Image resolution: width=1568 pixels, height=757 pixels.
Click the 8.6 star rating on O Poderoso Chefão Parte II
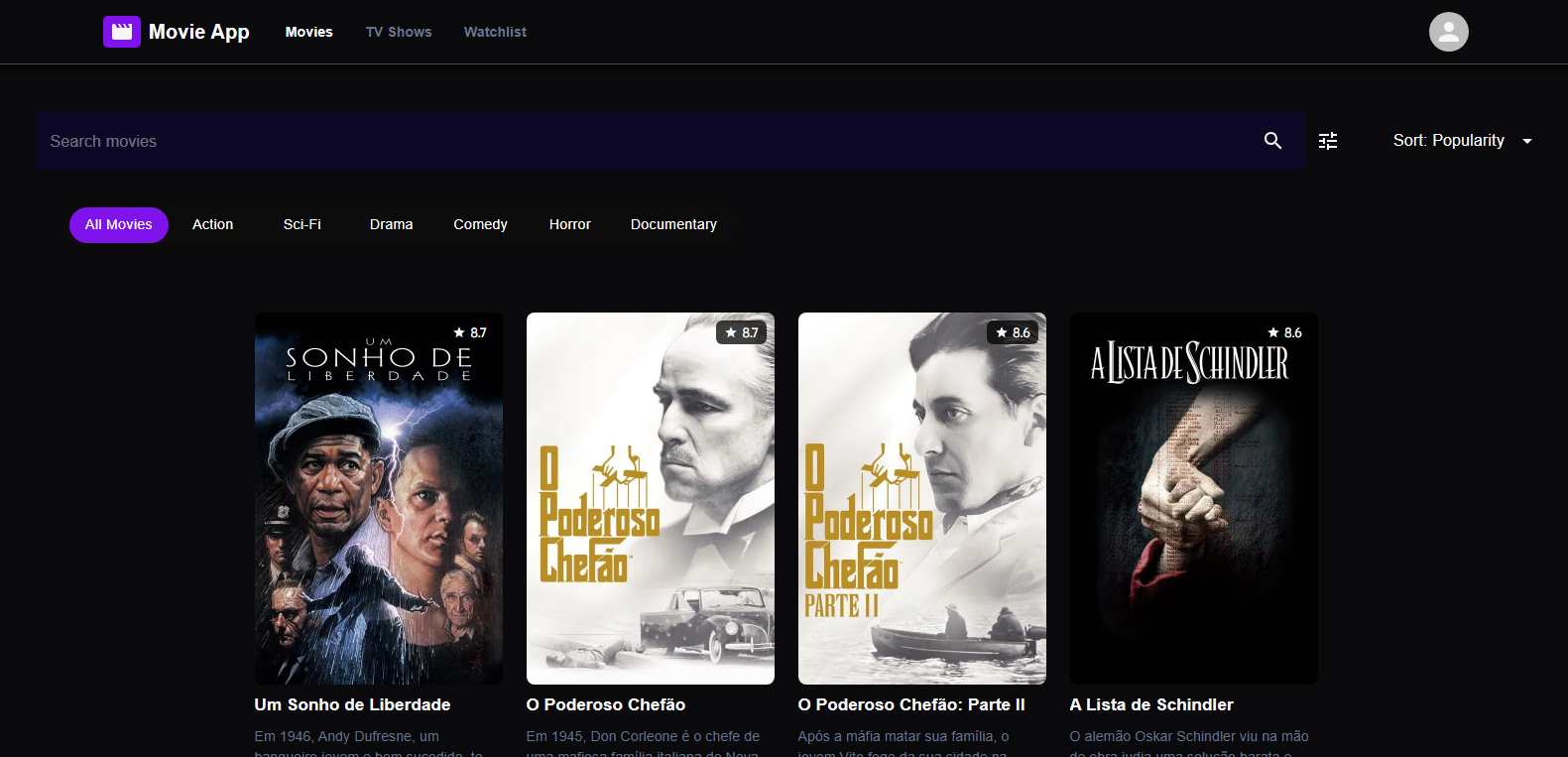(x=1014, y=332)
